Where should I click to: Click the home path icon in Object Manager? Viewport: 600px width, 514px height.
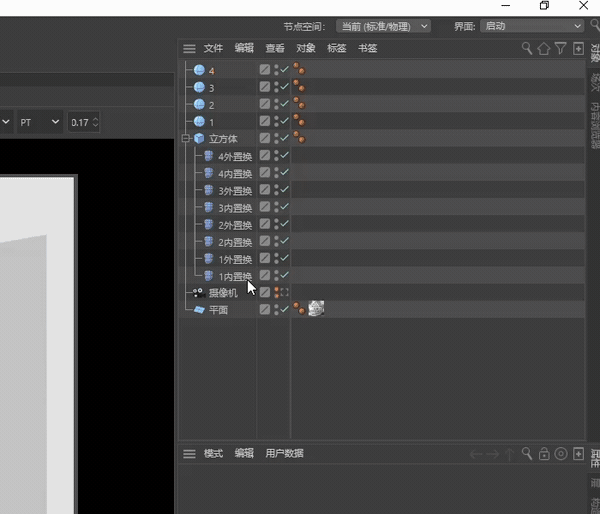[544, 49]
